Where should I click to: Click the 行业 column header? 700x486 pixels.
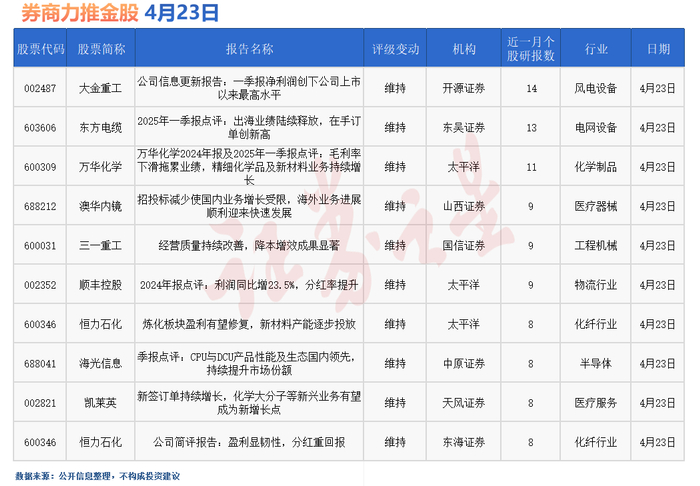tap(596, 49)
